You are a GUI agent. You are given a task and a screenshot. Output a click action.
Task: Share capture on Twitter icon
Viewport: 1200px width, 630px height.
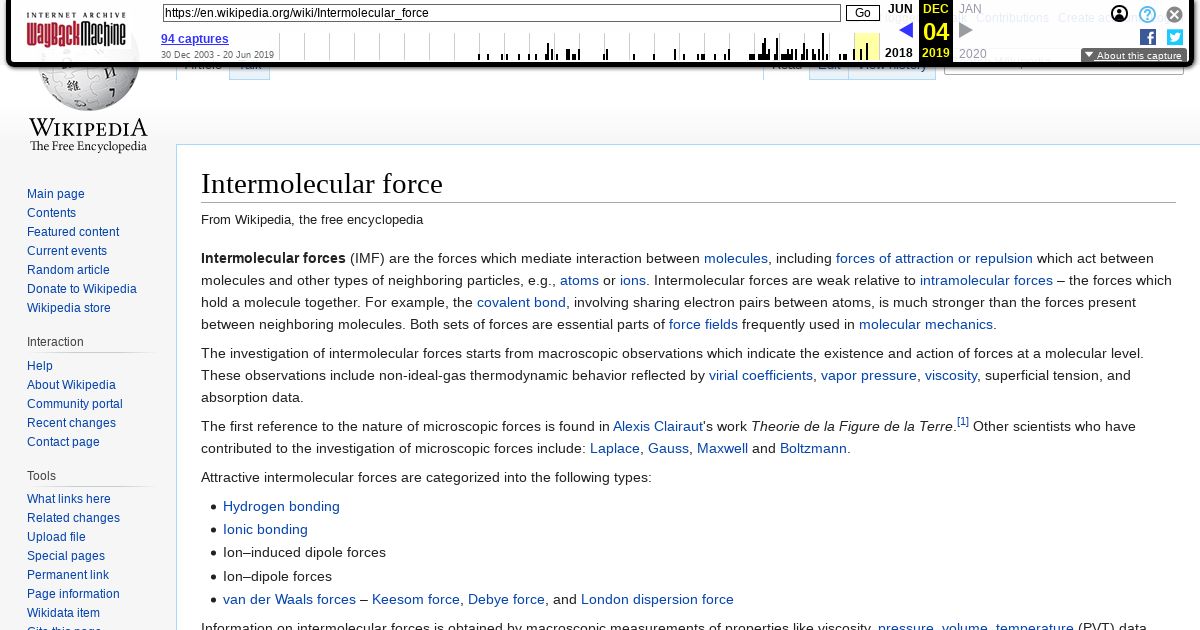point(1175,37)
